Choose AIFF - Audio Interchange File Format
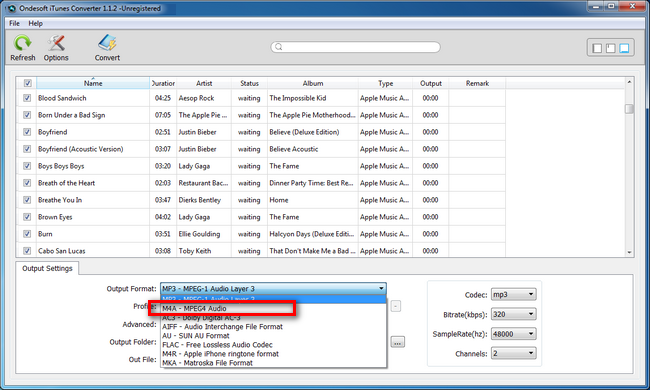The image size is (650, 390). coord(274,327)
